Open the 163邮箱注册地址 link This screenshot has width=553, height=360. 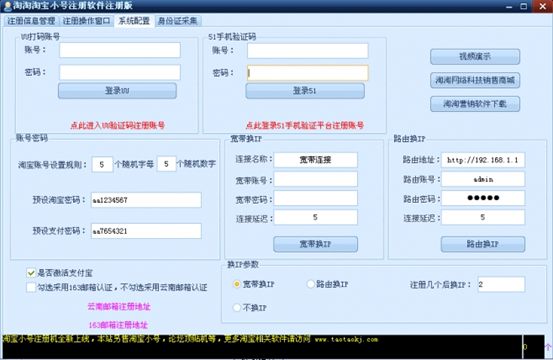point(118,325)
